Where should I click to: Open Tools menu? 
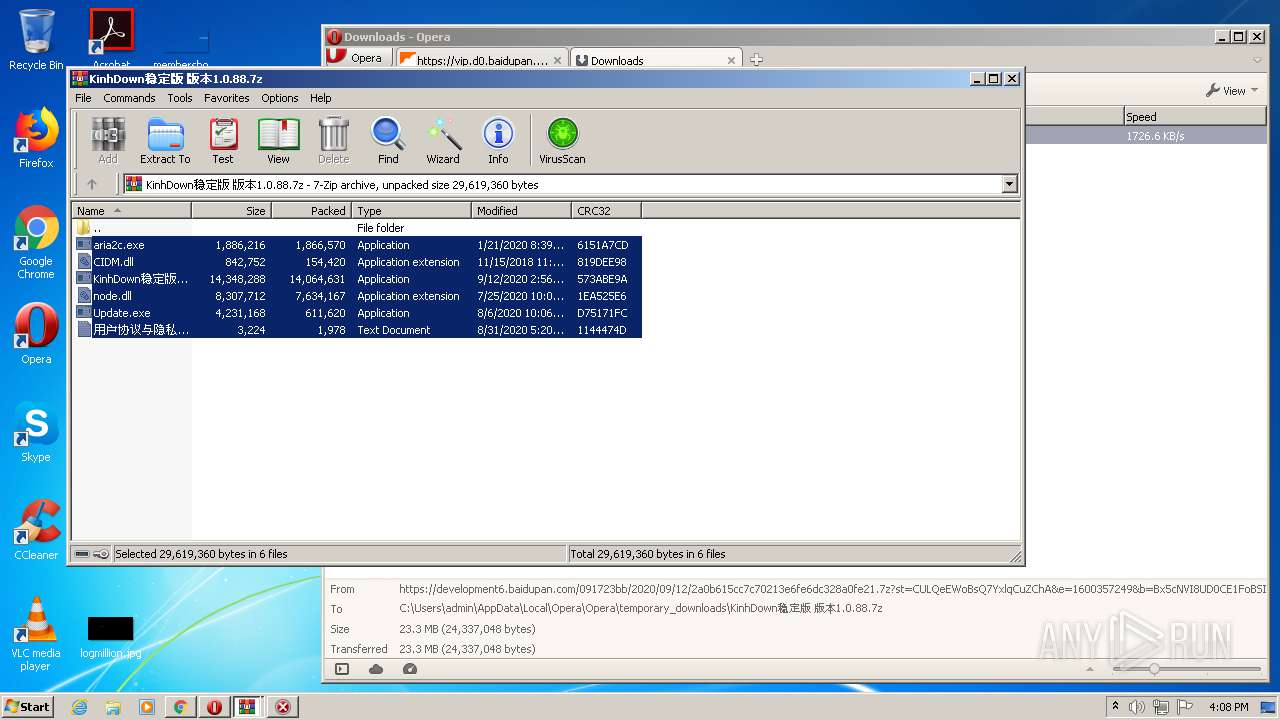180,98
